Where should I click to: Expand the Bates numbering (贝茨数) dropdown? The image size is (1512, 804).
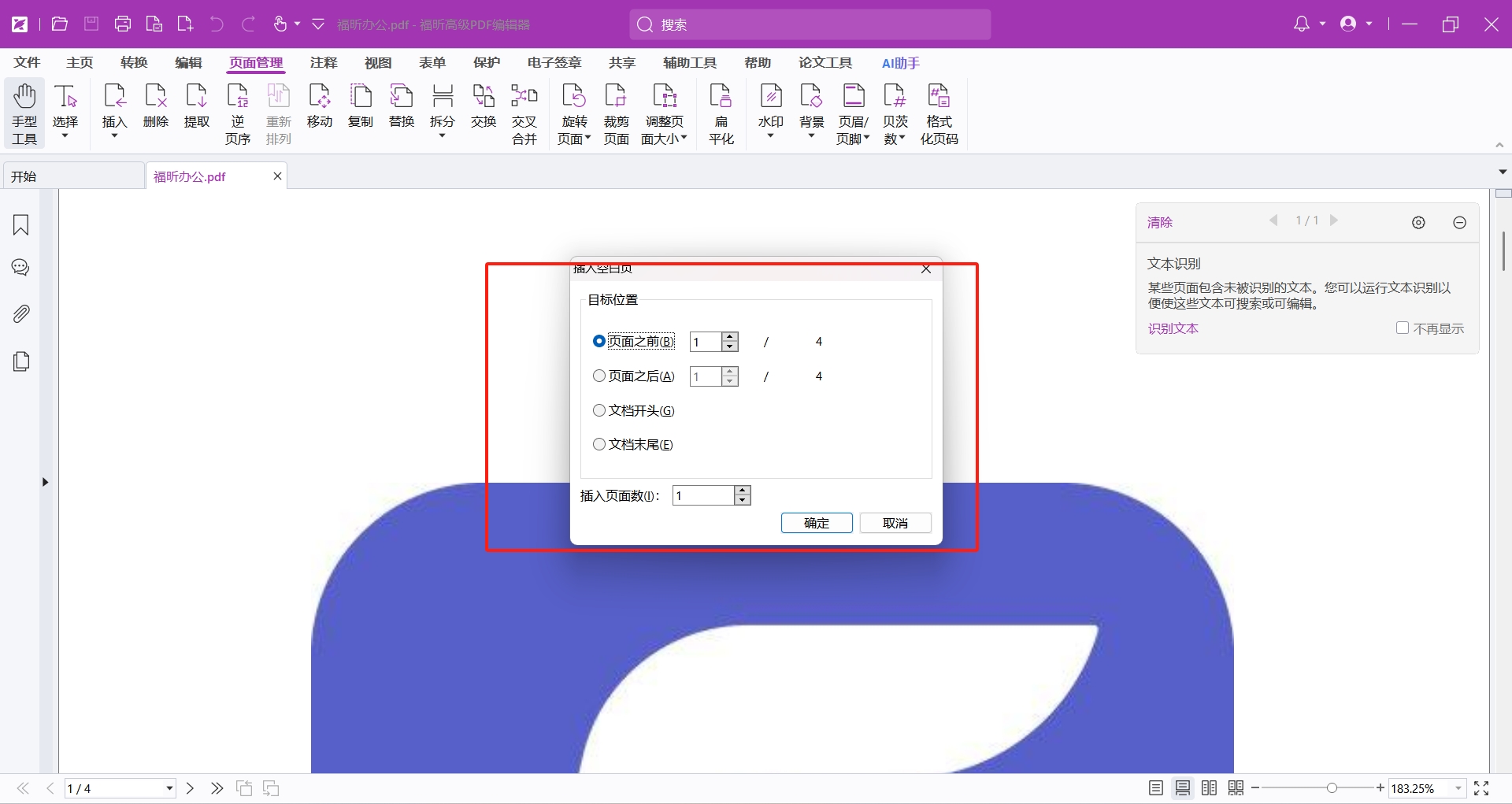click(x=902, y=139)
